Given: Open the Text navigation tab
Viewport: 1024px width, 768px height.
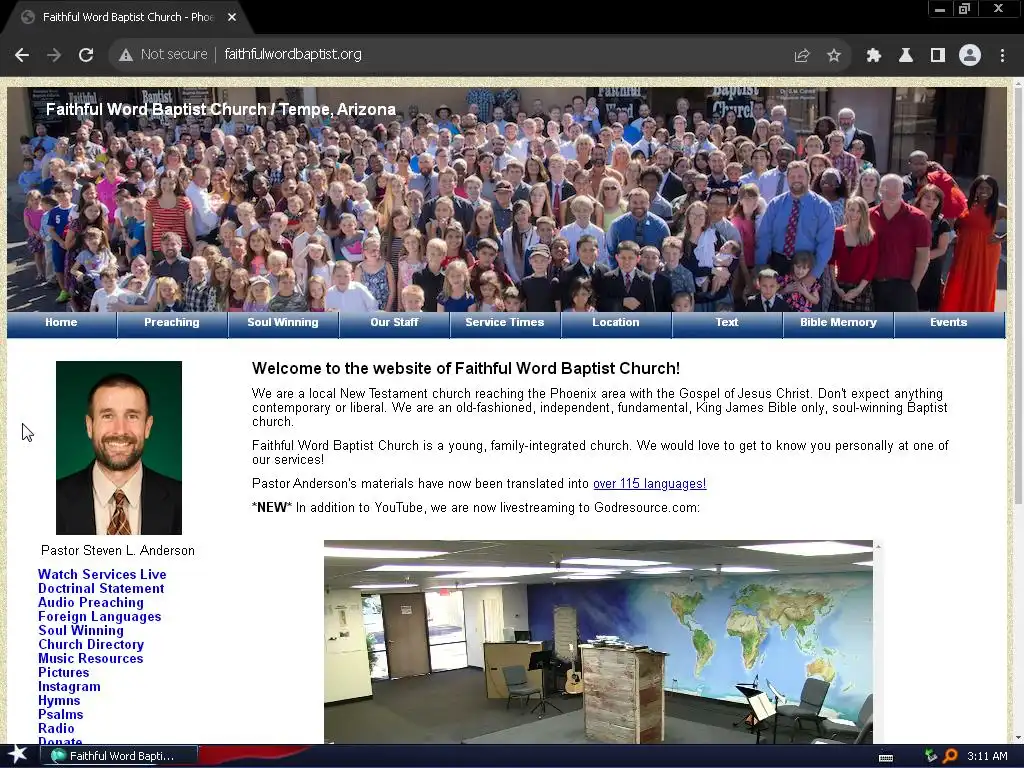Looking at the screenshot, I should tap(727, 323).
